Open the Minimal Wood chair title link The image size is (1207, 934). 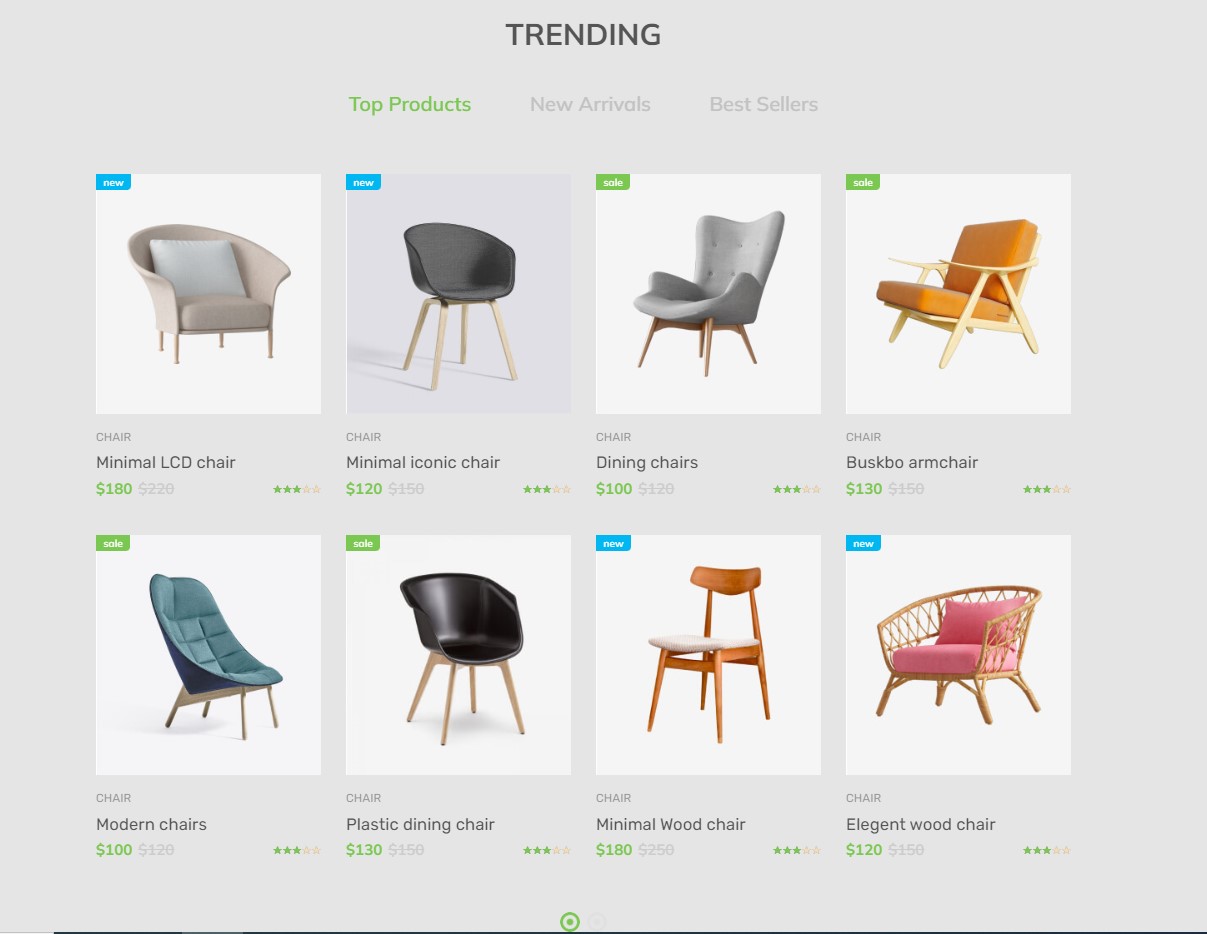point(671,824)
